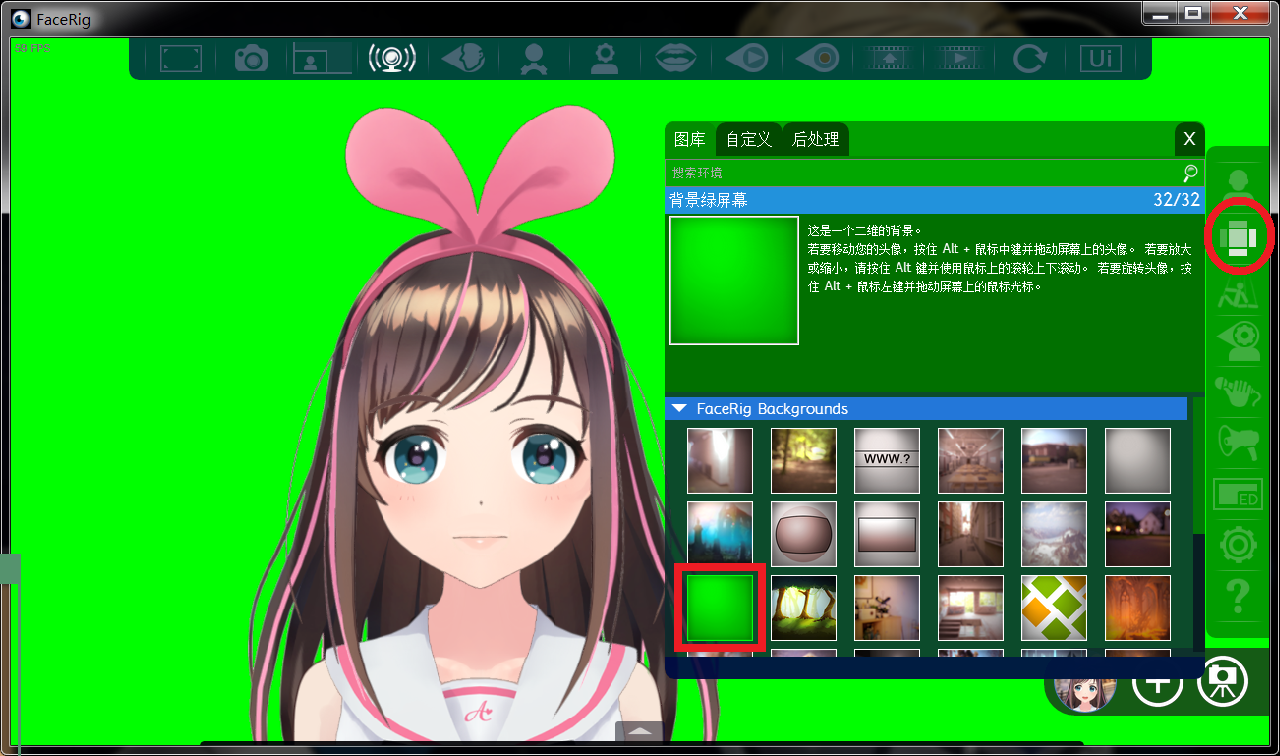Click the fullscreen frame icon in top toolbar
This screenshot has width=1280, height=756.
click(181, 59)
